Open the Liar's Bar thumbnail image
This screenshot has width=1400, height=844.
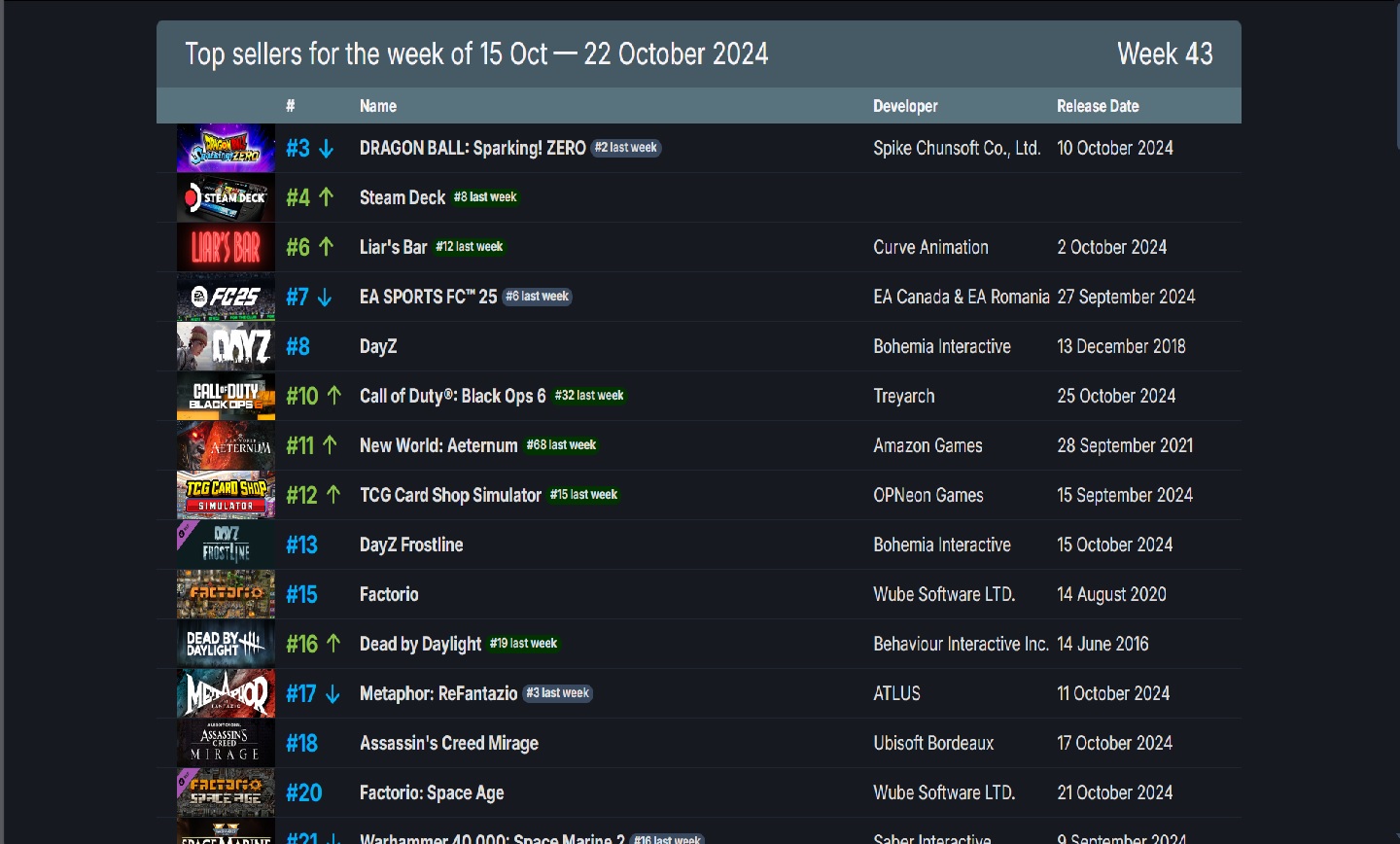point(226,247)
